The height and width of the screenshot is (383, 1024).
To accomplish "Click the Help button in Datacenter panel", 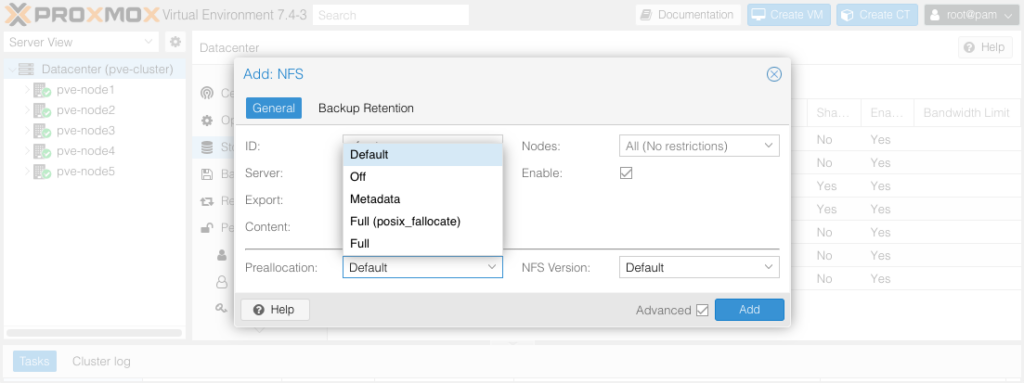I will pos(985,47).
